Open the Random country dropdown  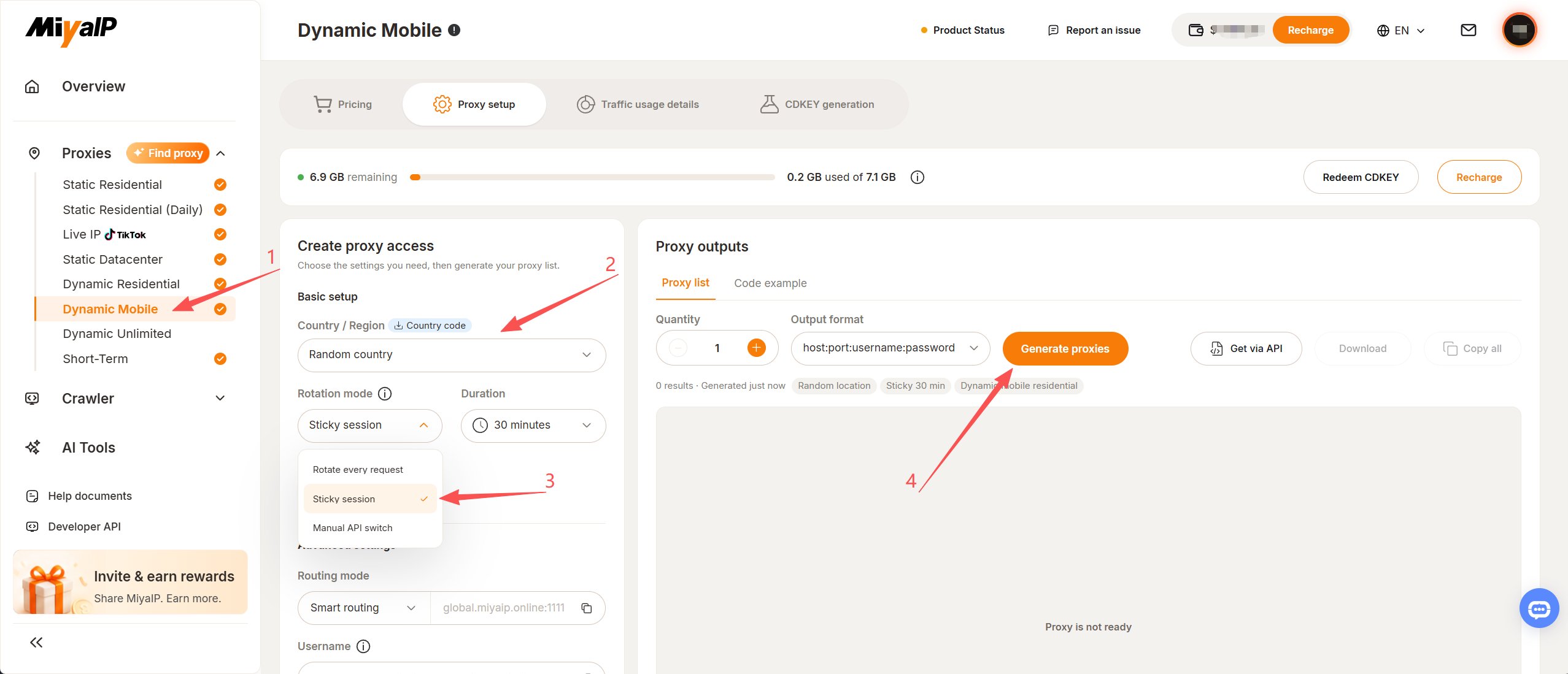click(452, 355)
